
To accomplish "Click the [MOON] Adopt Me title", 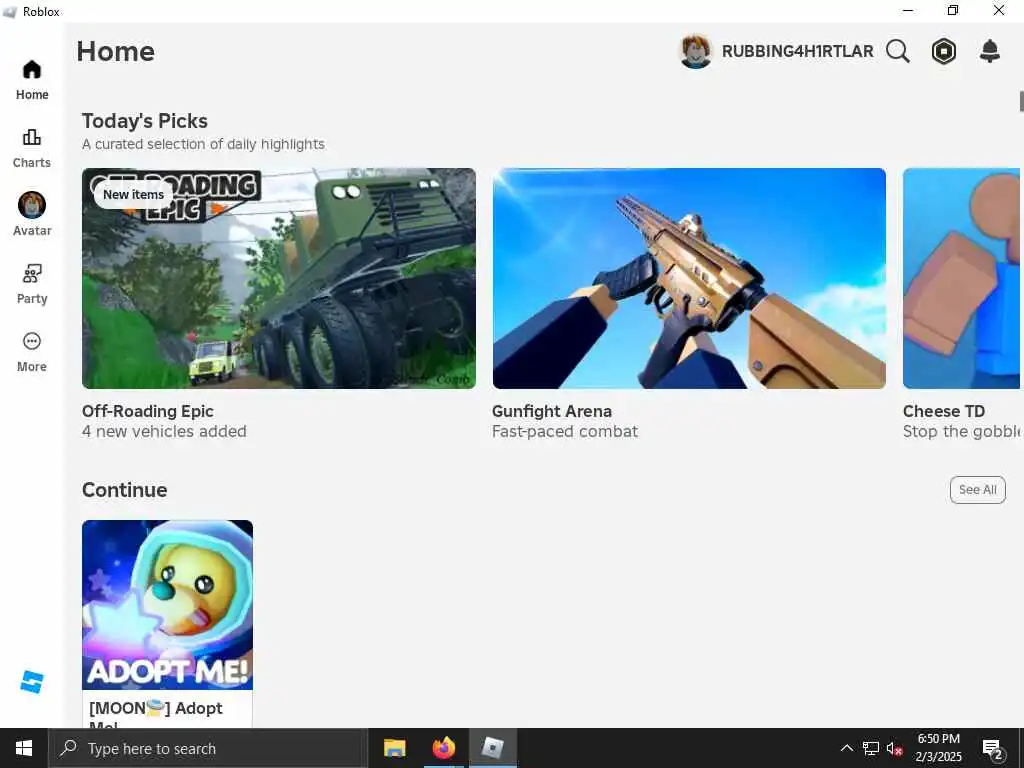I will pos(155,712).
